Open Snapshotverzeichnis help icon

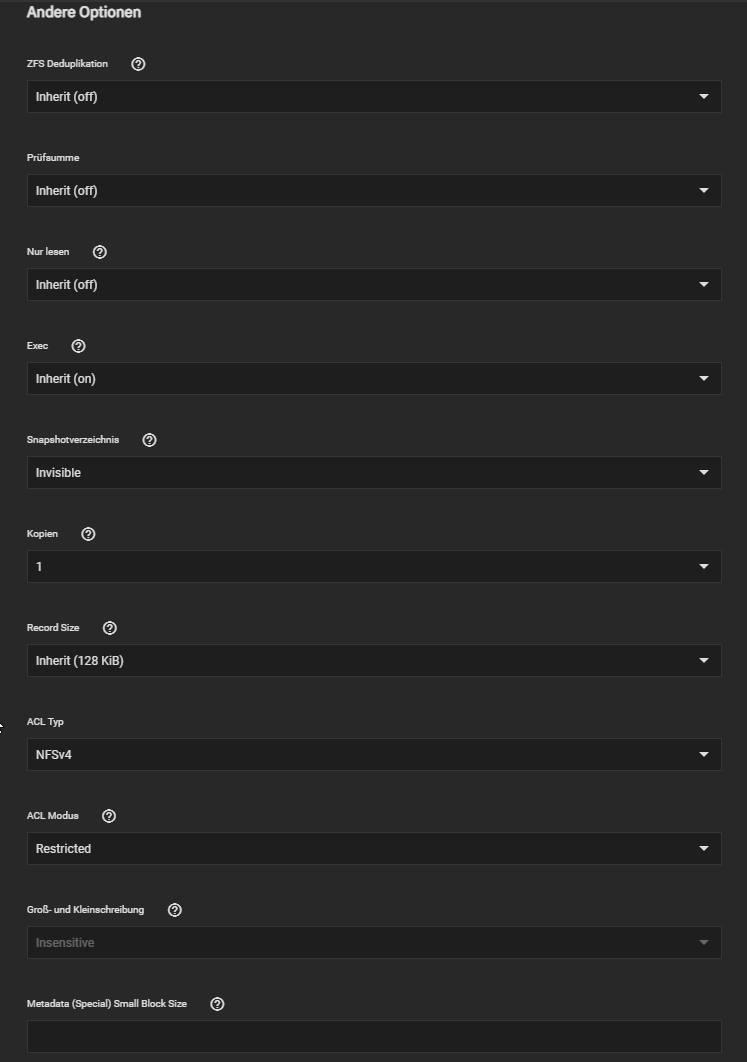[150, 440]
